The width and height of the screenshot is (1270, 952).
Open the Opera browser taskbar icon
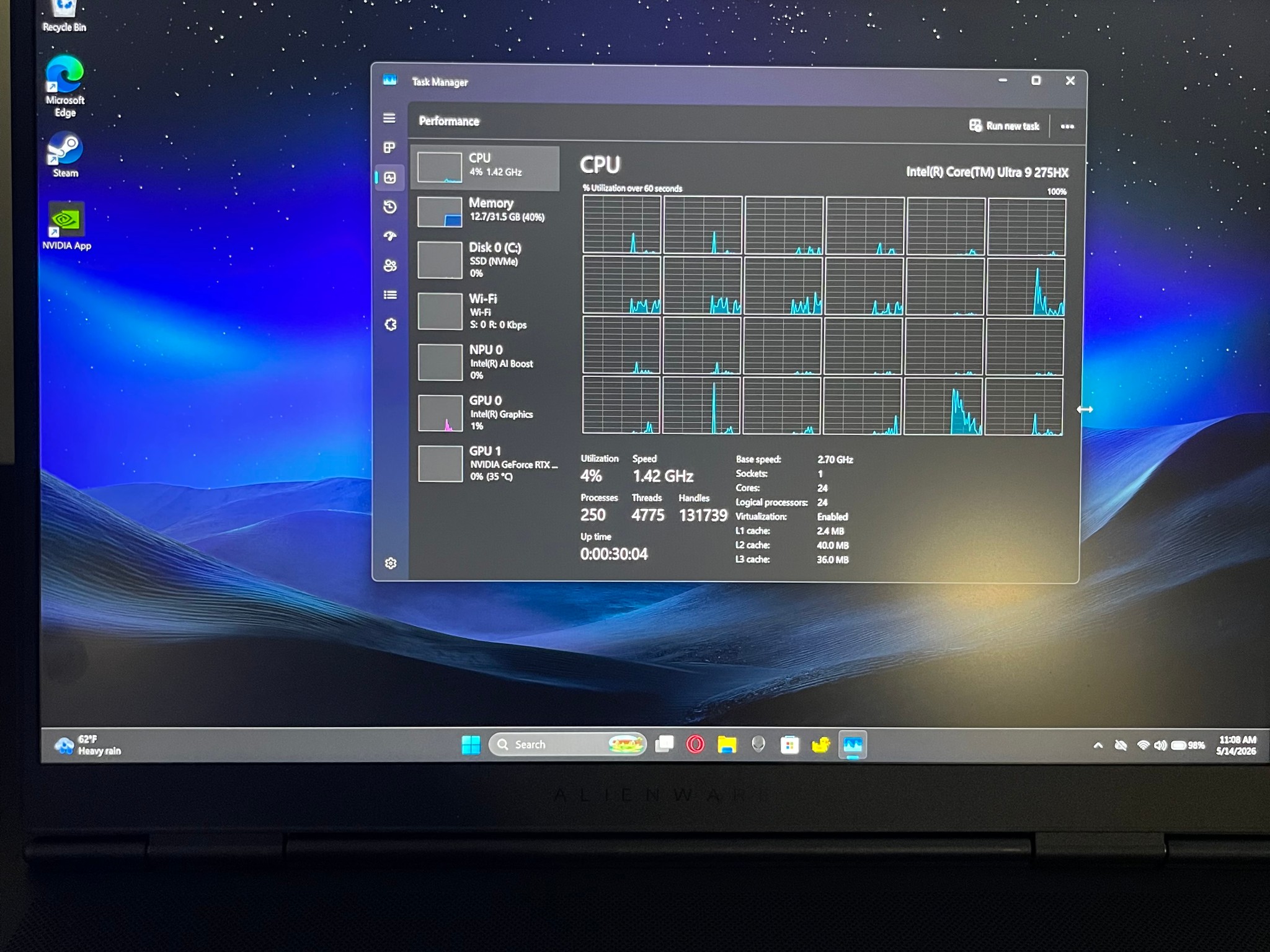point(695,744)
